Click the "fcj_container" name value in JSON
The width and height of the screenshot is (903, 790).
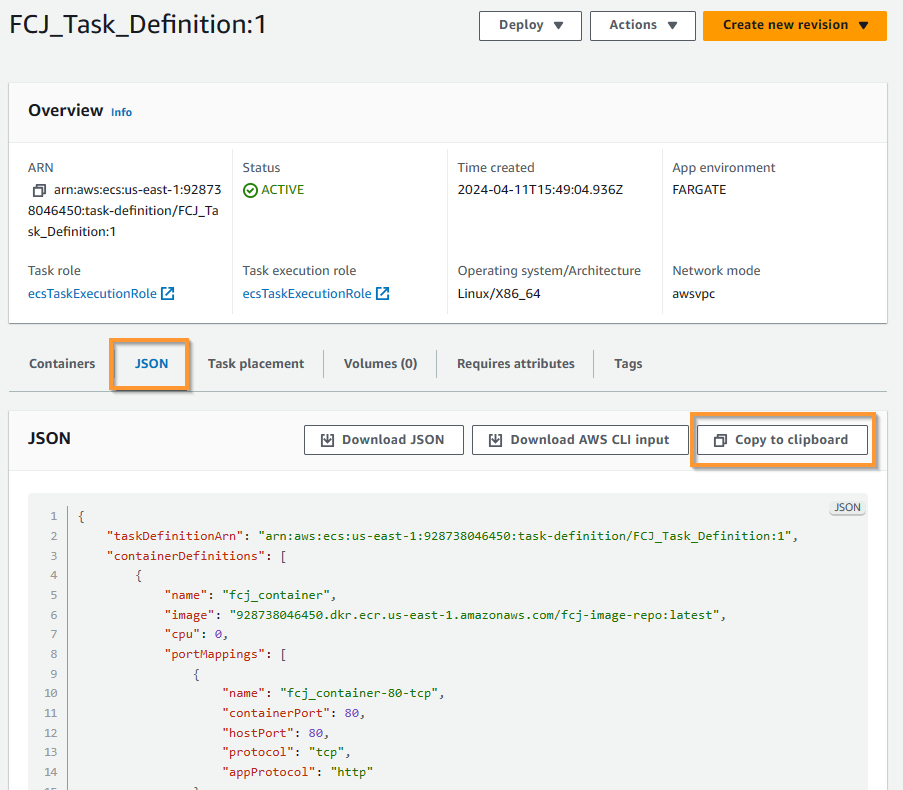click(x=276, y=595)
